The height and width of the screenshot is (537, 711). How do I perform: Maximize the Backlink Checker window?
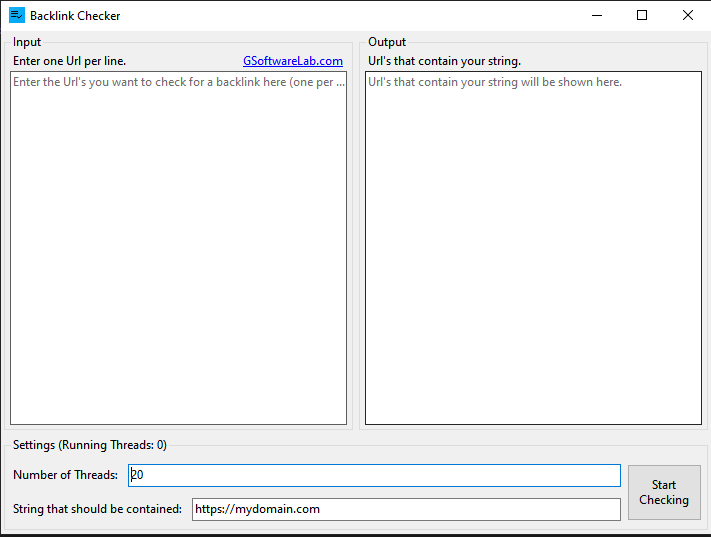coord(642,15)
